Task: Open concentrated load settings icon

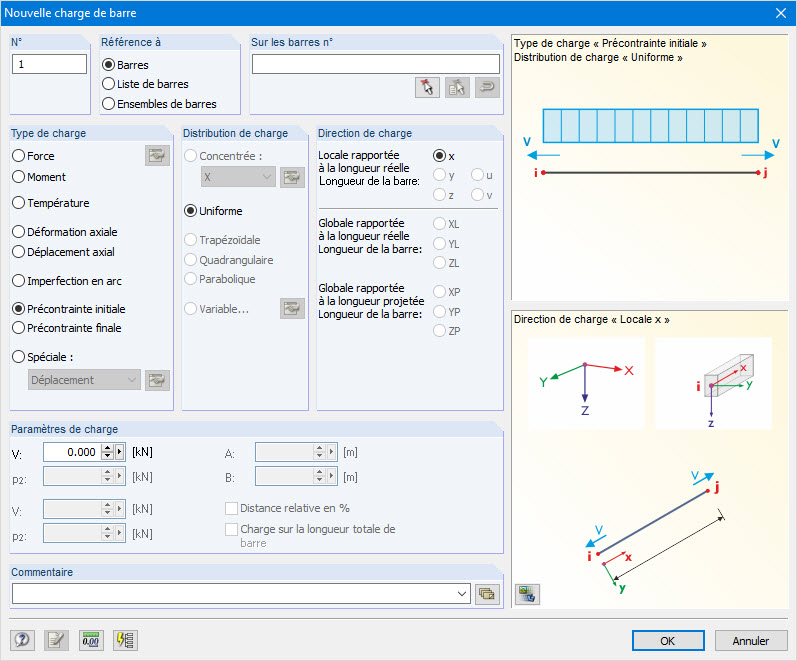Action: 292,177
